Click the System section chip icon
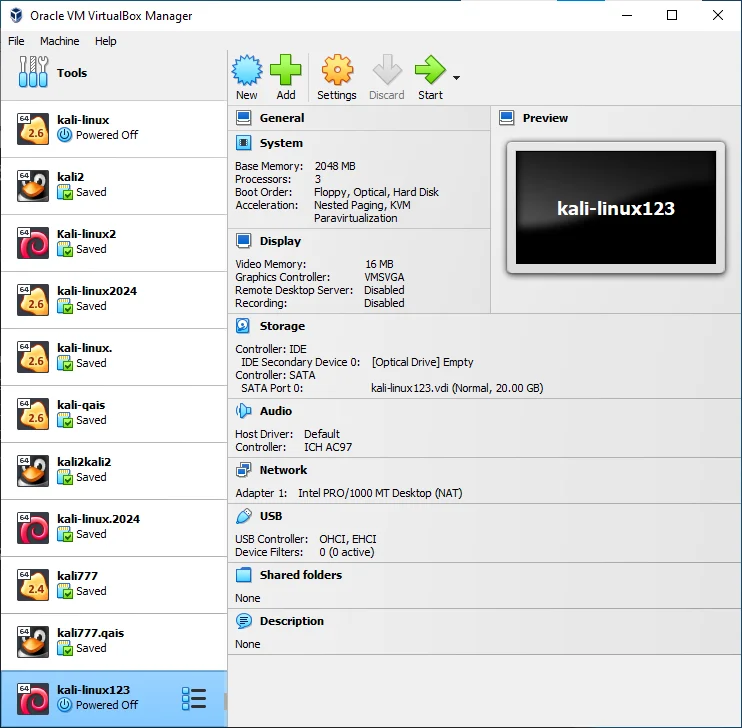This screenshot has width=742, height=728. click(x=244, y=143)
